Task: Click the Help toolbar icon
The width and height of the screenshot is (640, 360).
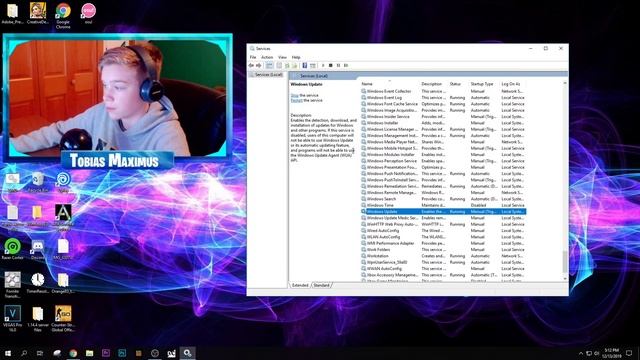Action: coord(304,65)
